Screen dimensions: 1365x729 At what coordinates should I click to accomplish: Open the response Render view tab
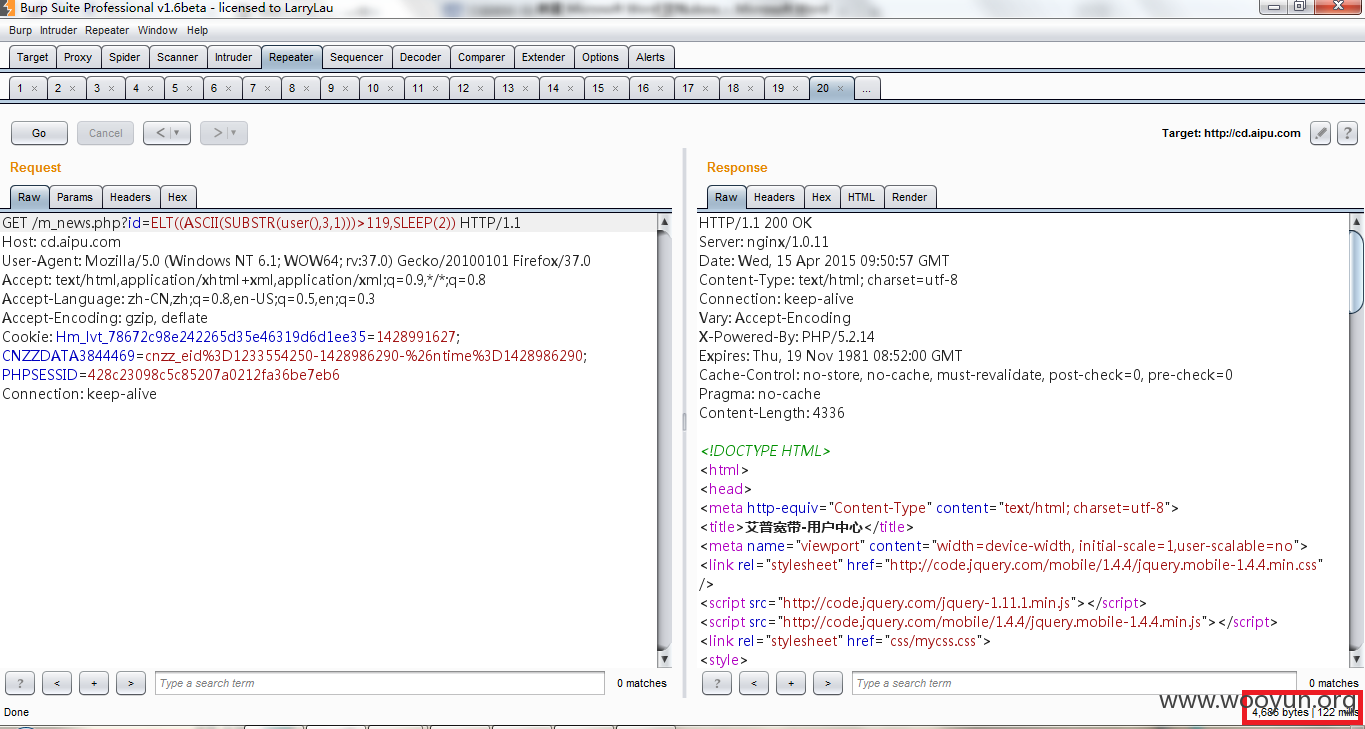910,197
